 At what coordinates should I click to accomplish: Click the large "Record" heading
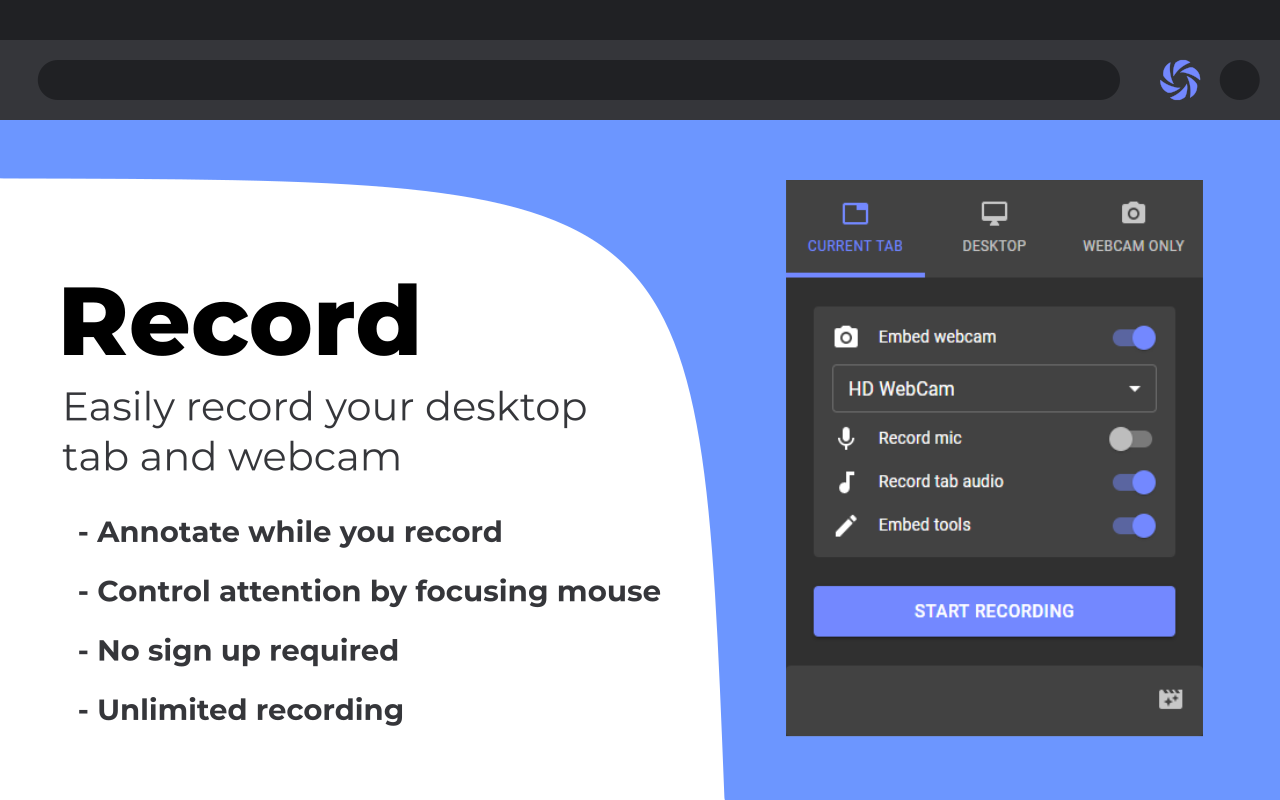[x=240, y=321]
